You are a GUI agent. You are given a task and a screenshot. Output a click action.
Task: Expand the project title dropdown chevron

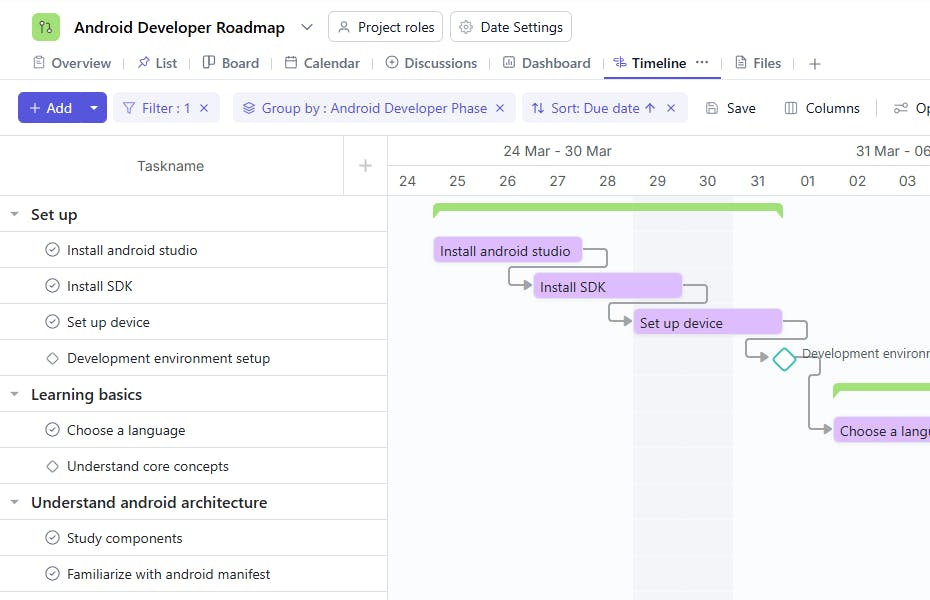[x=307, y=27]
